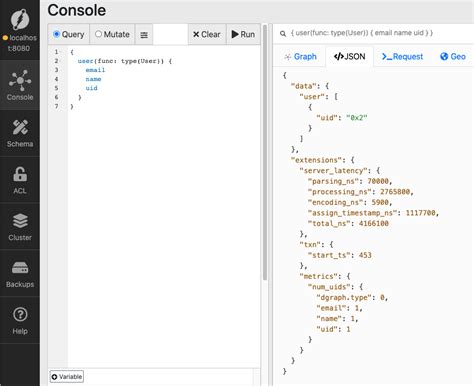Open the Backups sidebar section

coord(20,274)
